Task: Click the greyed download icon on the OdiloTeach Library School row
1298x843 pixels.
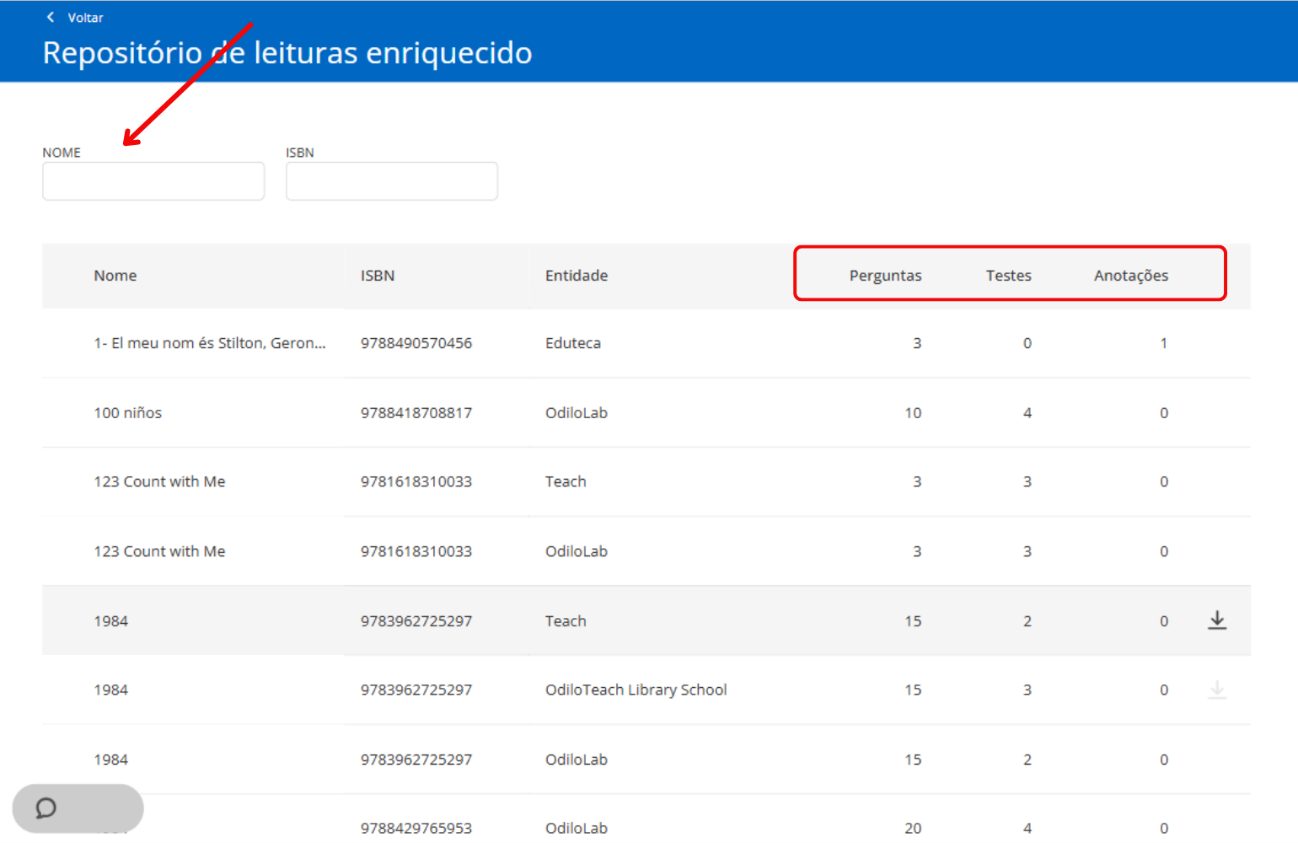Action: [x=1216, y=690]
